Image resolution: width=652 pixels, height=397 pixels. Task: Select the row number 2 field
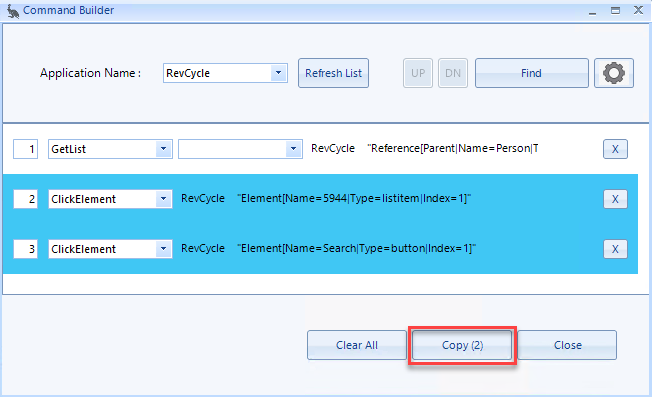25,199
